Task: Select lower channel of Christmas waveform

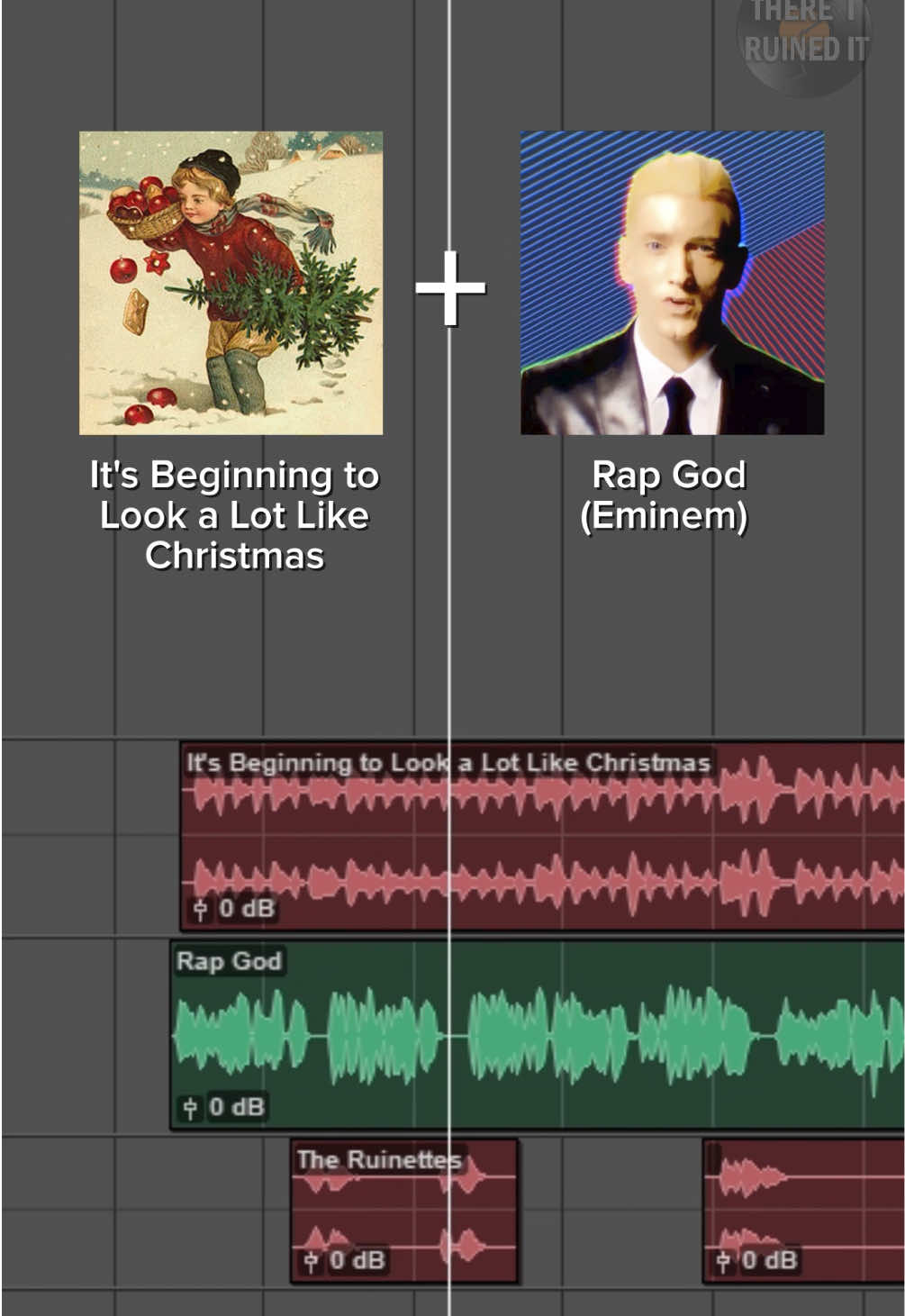Action: [543, 880]
